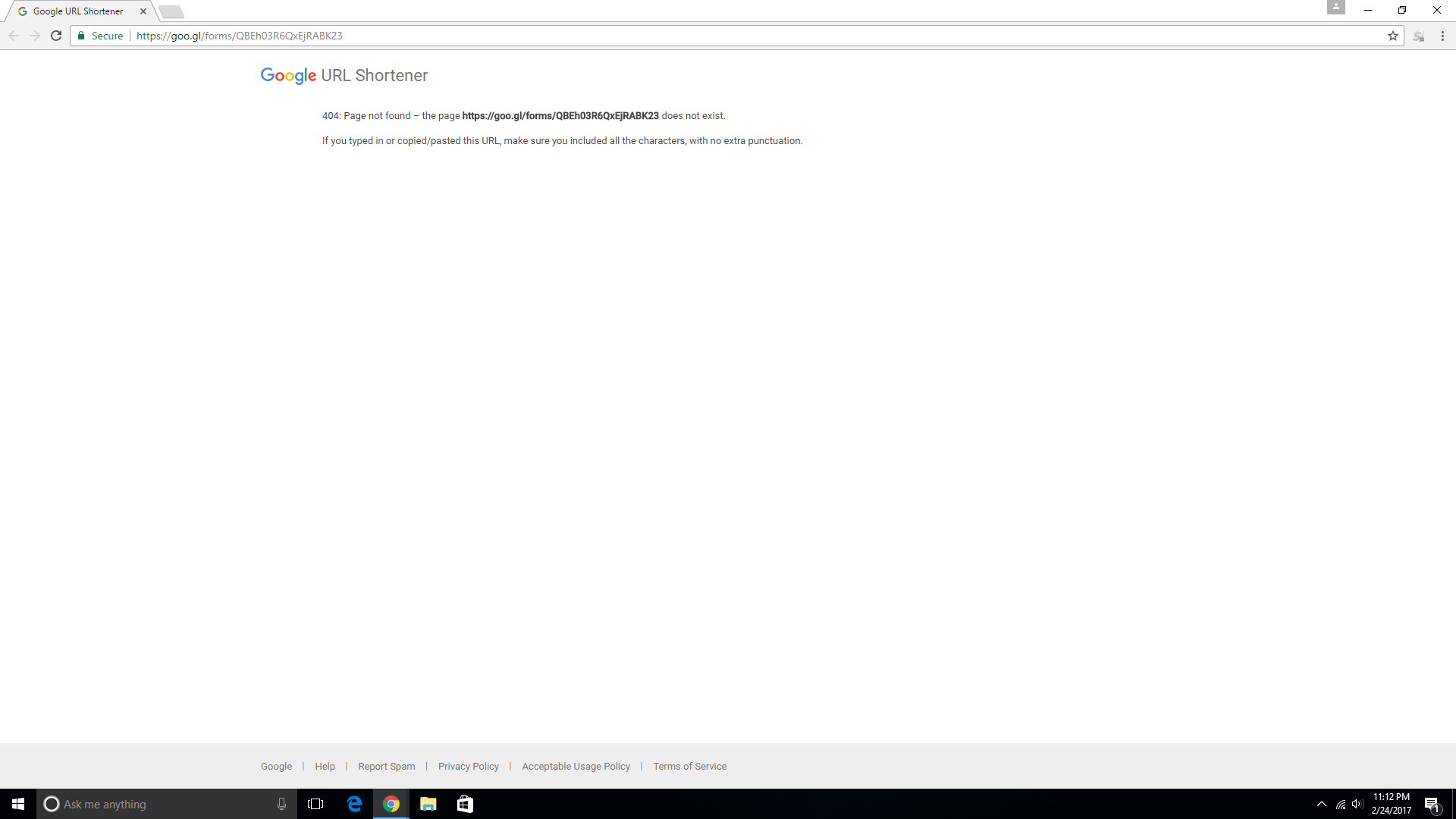Minimize the Chrome window
The width and height of the screenshot is (1456, 819).
[1368, 10]
